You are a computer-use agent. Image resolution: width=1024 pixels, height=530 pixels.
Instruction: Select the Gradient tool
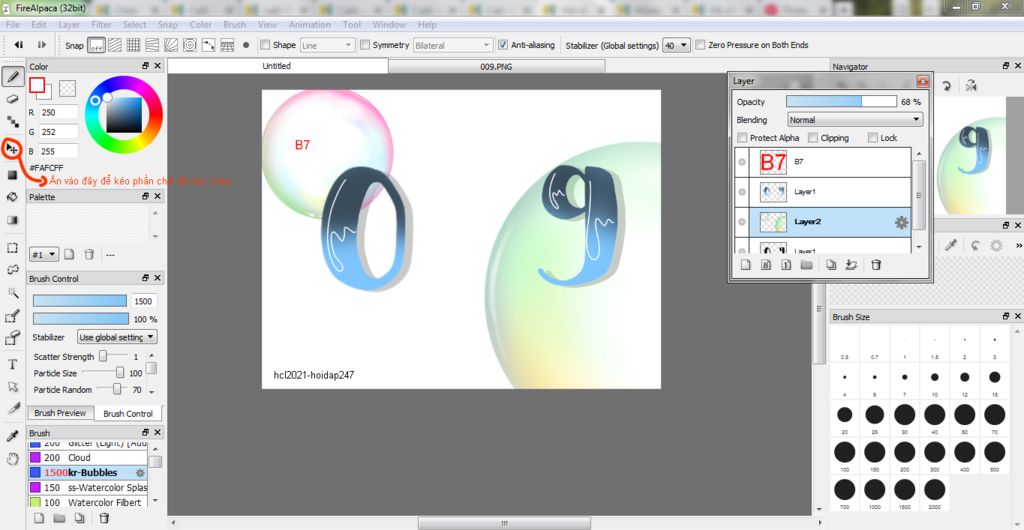point(12,220)
